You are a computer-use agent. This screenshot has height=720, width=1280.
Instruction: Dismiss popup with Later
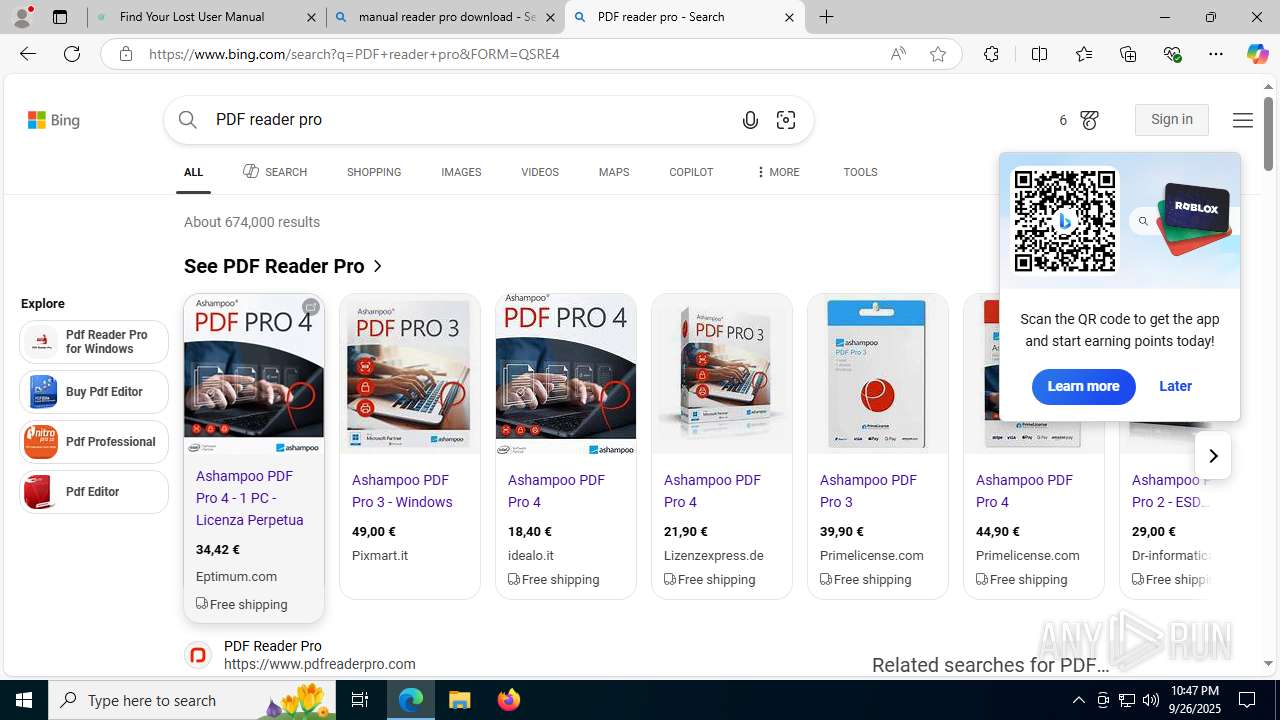tap(1175, 386)
